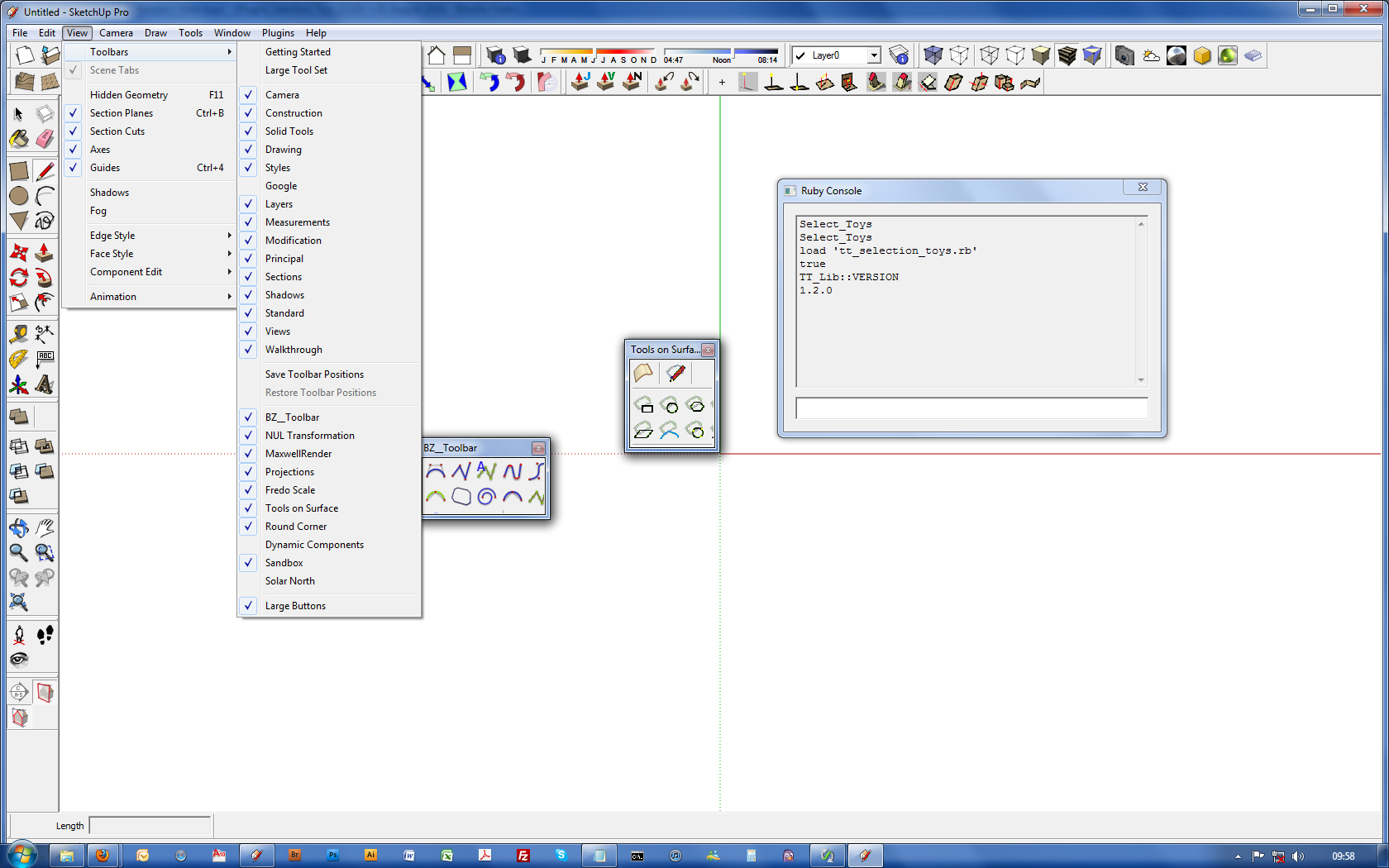Expand the Toolbars submenu
The height and width of the screenshot is (868, 1389).
(150, 52)
